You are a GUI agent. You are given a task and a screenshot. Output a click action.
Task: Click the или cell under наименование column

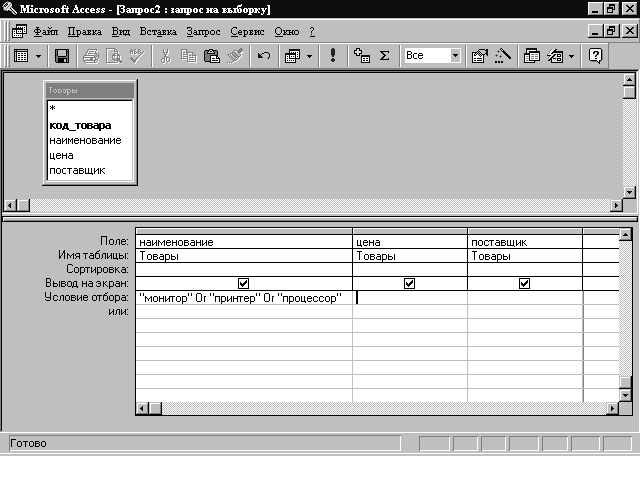(244, 312)
